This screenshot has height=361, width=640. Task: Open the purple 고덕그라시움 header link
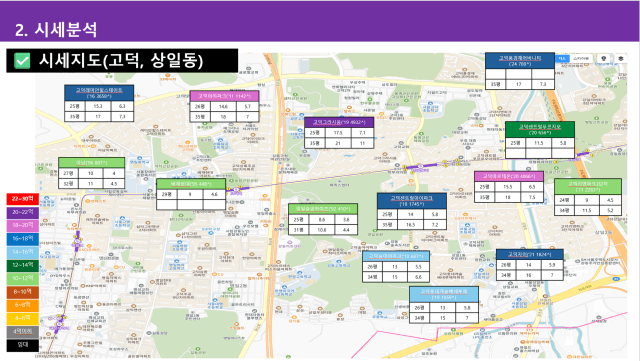pos(339,122)
